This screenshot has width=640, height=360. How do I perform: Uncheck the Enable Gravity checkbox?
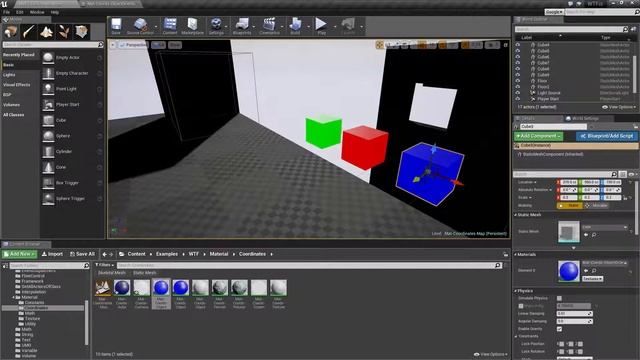(x=559, y=329)
